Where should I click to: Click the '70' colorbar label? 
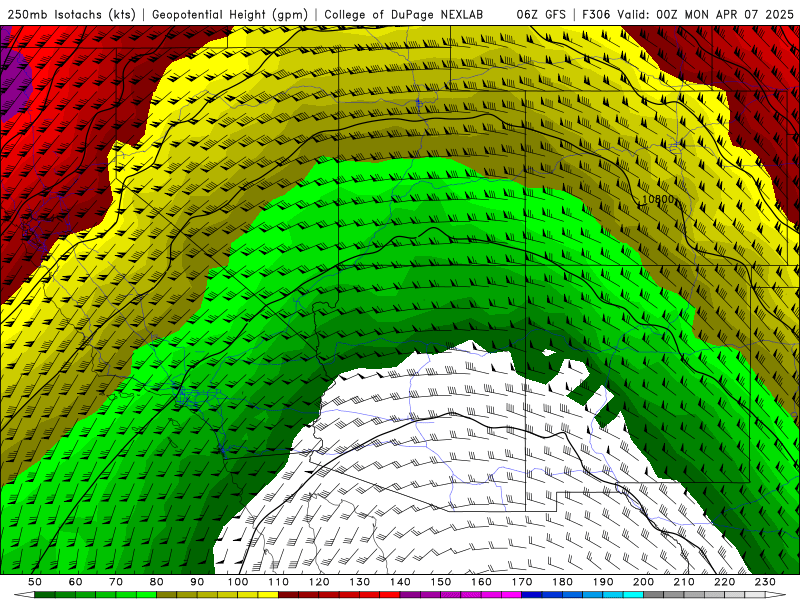point(116,582)
